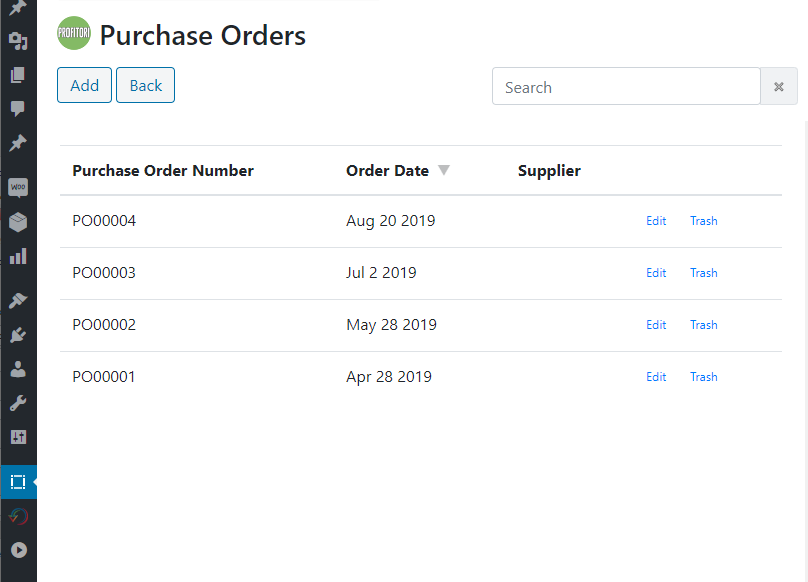Open the Pages icon in sidebar

18,75
